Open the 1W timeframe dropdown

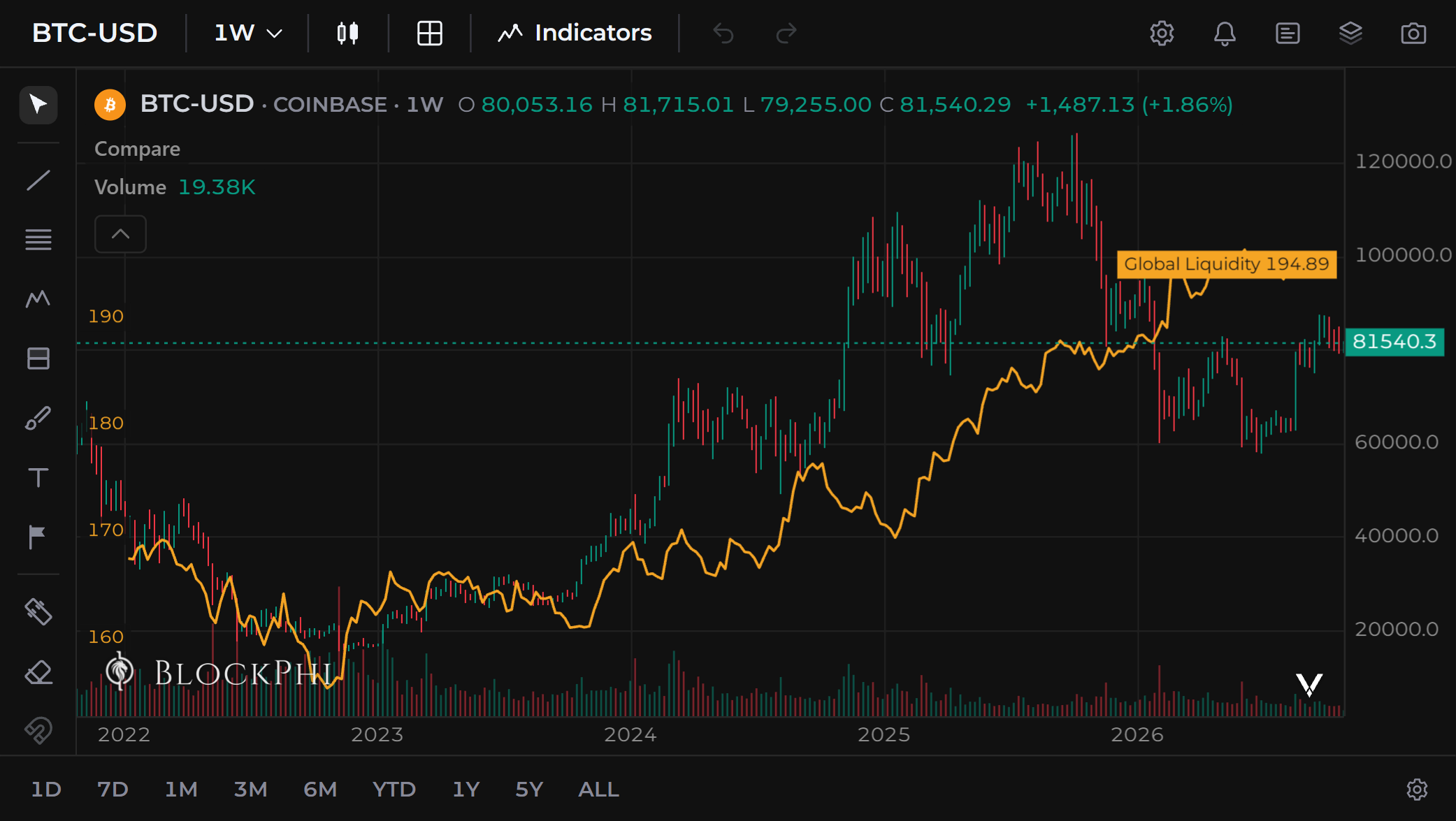coord(248,33)
